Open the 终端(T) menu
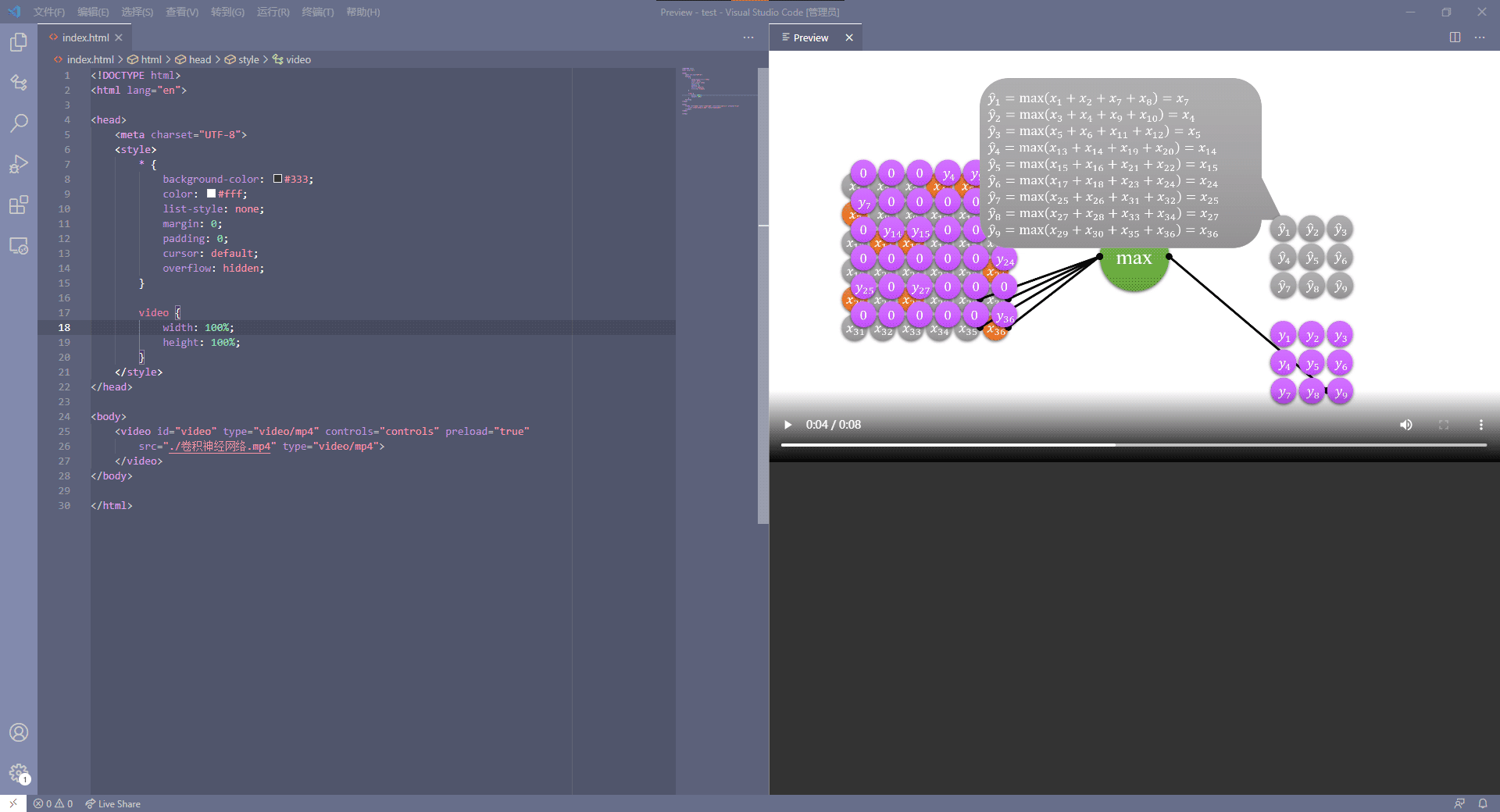 click(x=318, y=12)
